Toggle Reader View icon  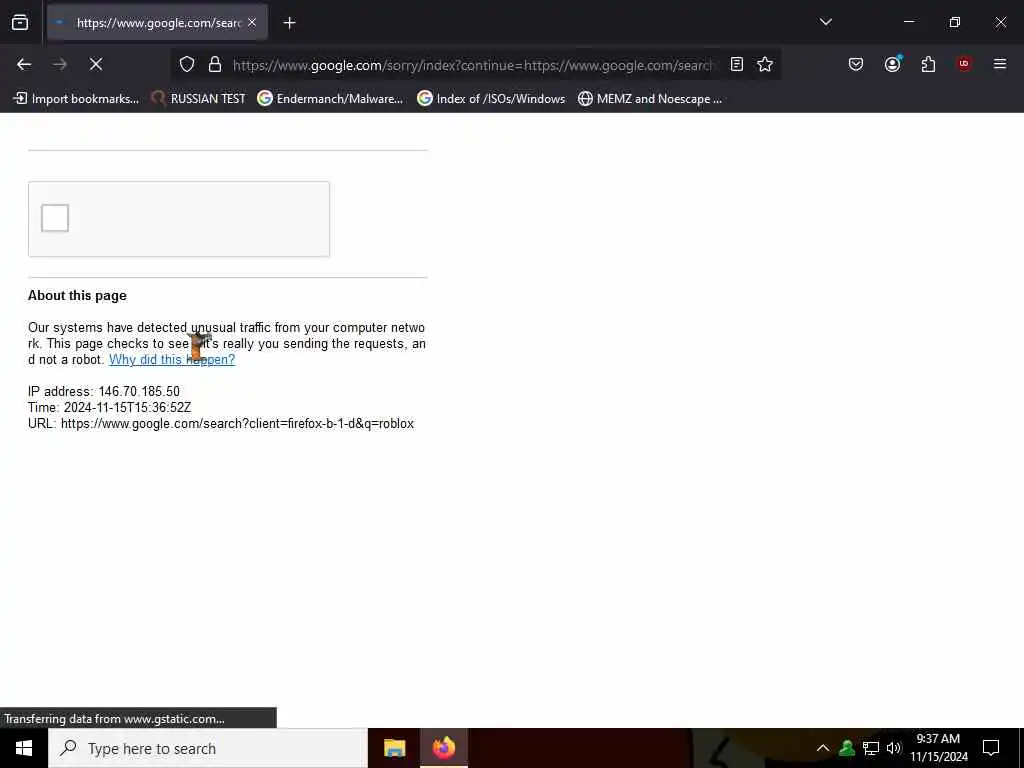pos(737,64)
